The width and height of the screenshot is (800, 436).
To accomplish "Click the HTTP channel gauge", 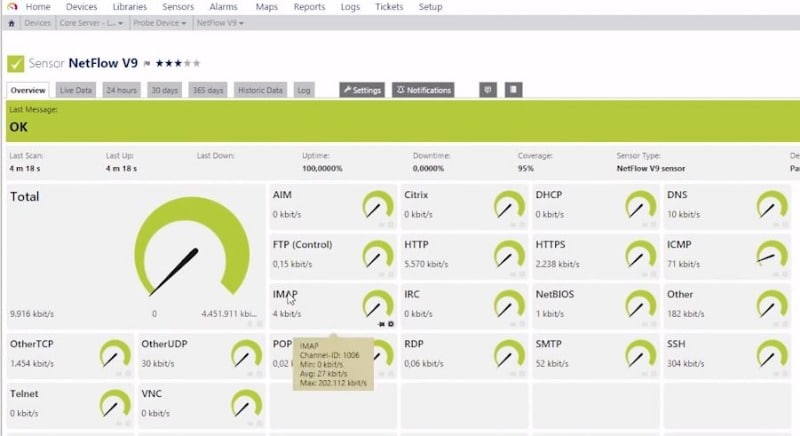I will [509, 254].
